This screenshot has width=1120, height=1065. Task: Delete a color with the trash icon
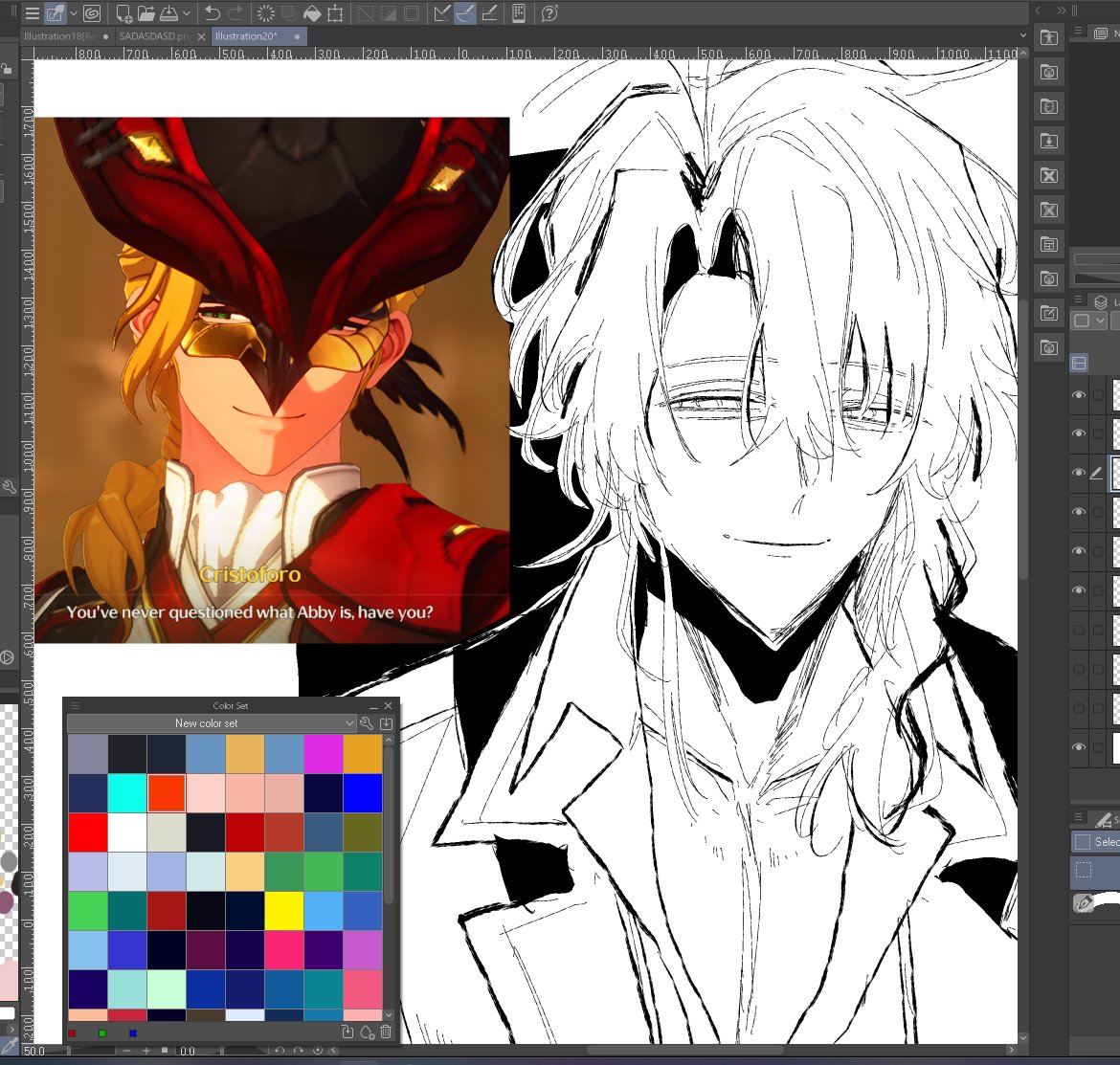[x=386, y=1032]
